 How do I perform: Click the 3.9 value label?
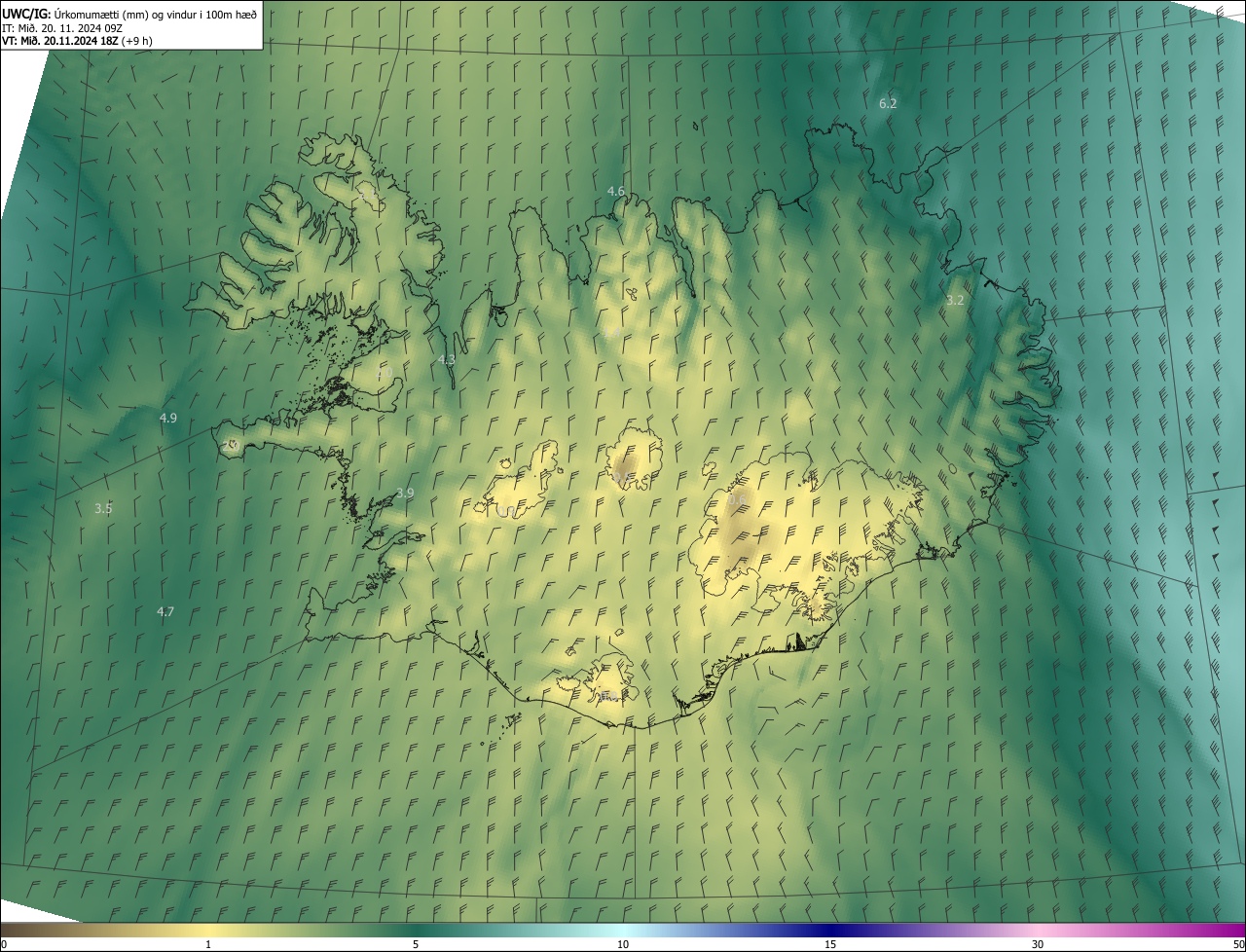click(405, 494)
